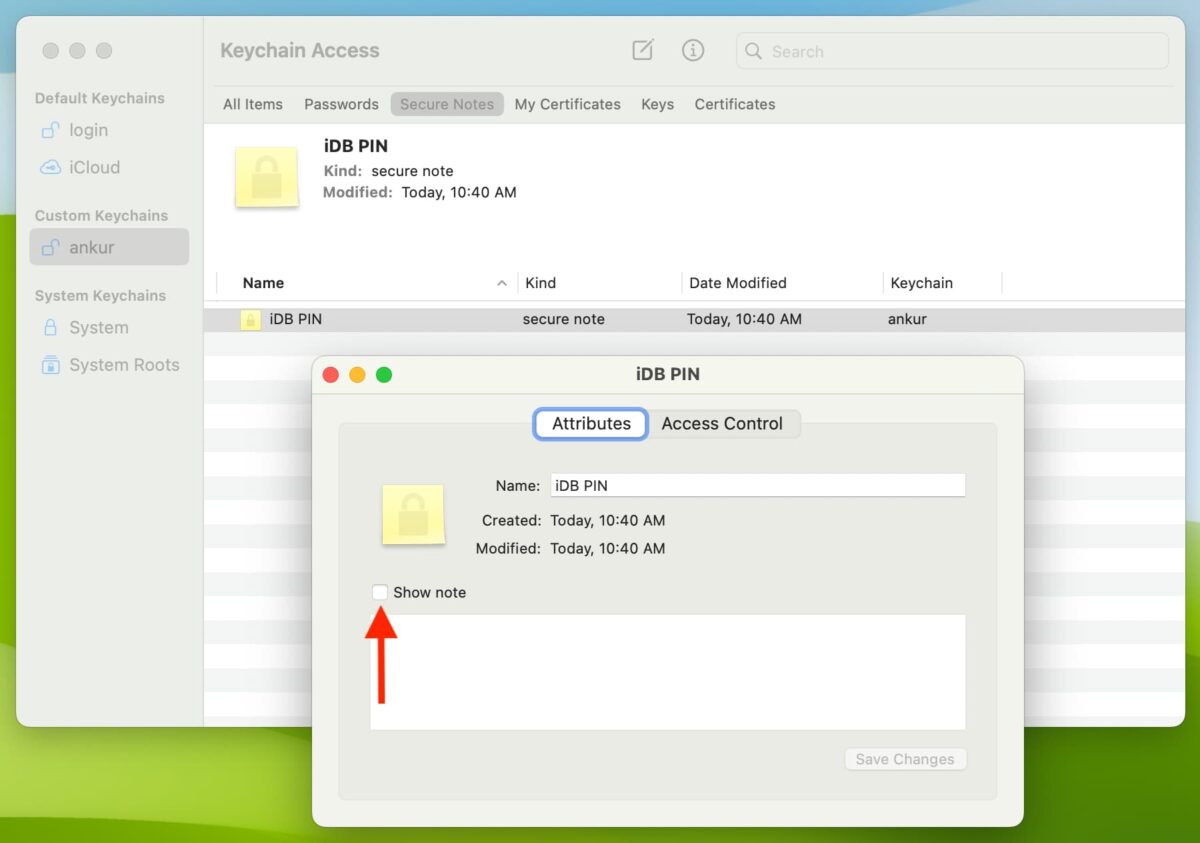The height and width of the screenshot is (843, 1200).
Task: Close the iDB PIN dialog with red button
Action: (331, 375)
